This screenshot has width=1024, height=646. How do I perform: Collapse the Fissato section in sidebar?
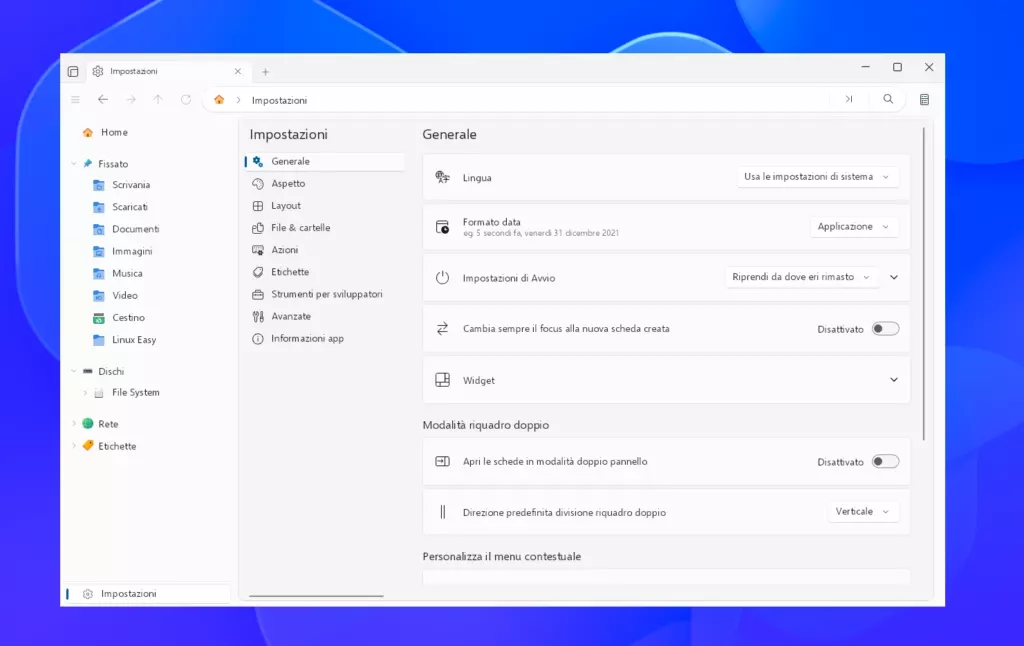coord(73,163)
